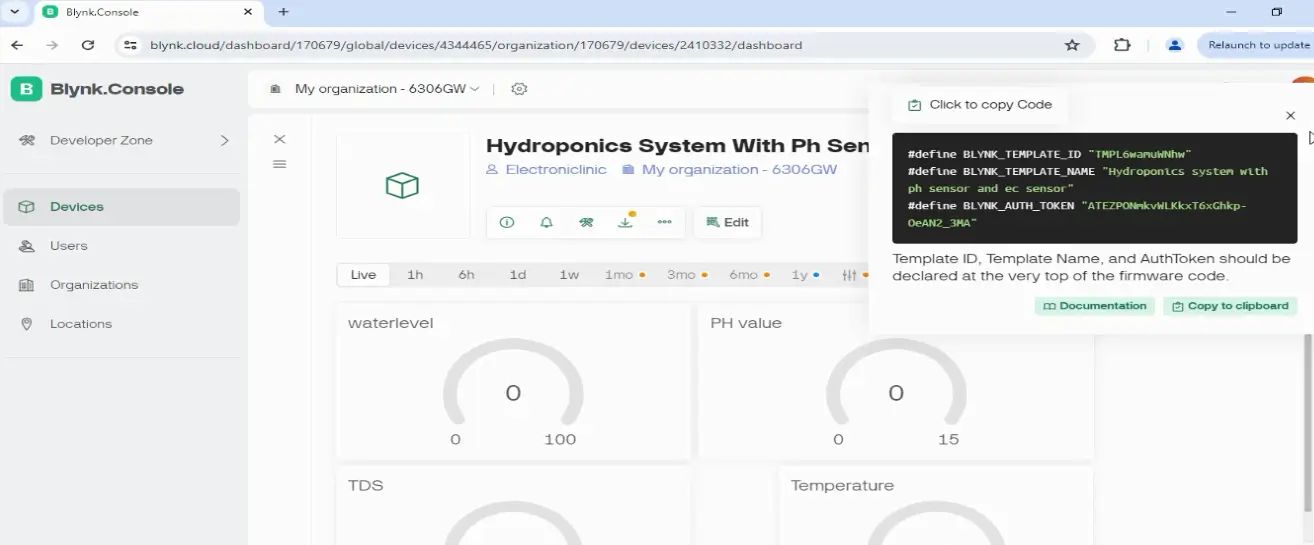Click the BLYNK_TEMPLATE_ID code line
This screenshot has height=545, width=1314.
(x=1050, y=155)
